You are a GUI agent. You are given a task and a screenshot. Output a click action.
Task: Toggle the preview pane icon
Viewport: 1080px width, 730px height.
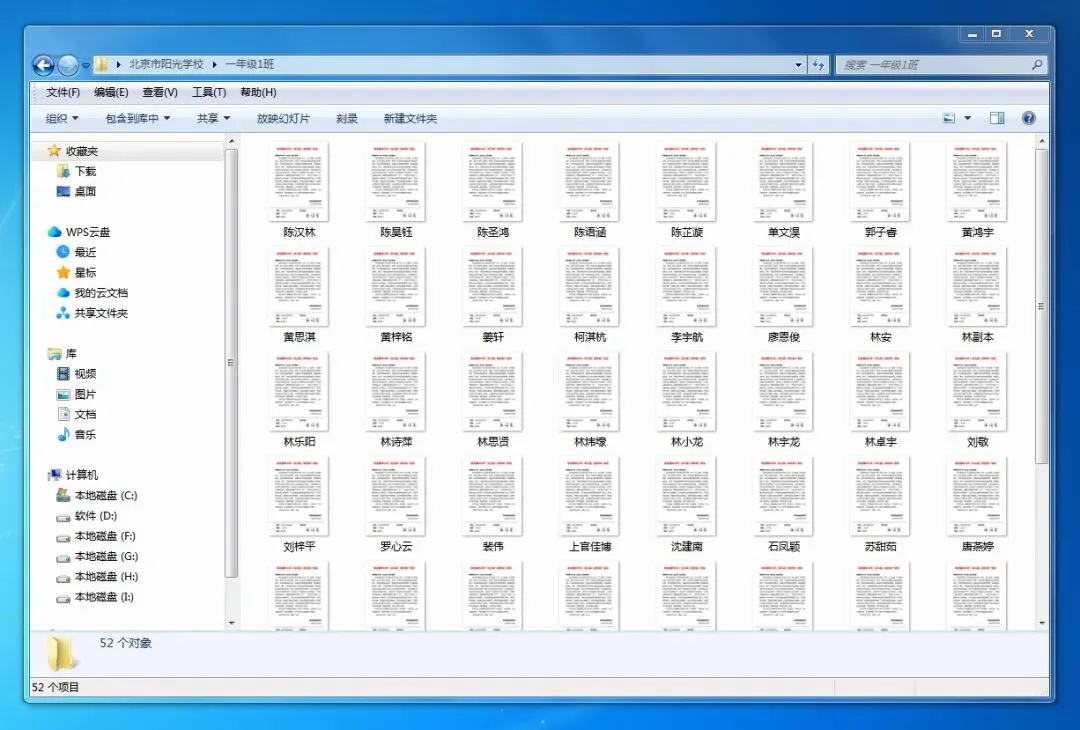(997, 118)
